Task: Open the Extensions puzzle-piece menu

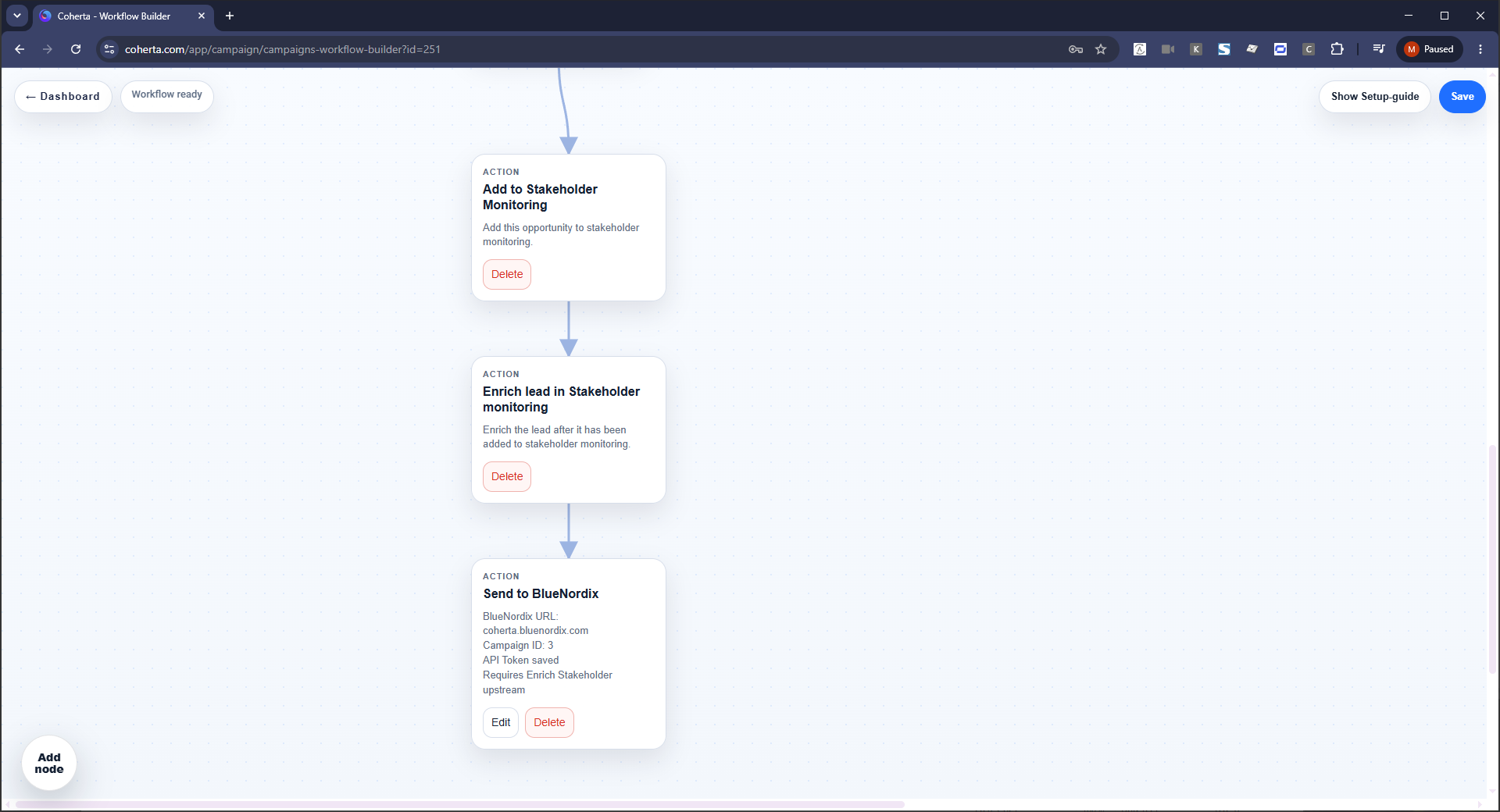Action: click(x=1337, y=49)
